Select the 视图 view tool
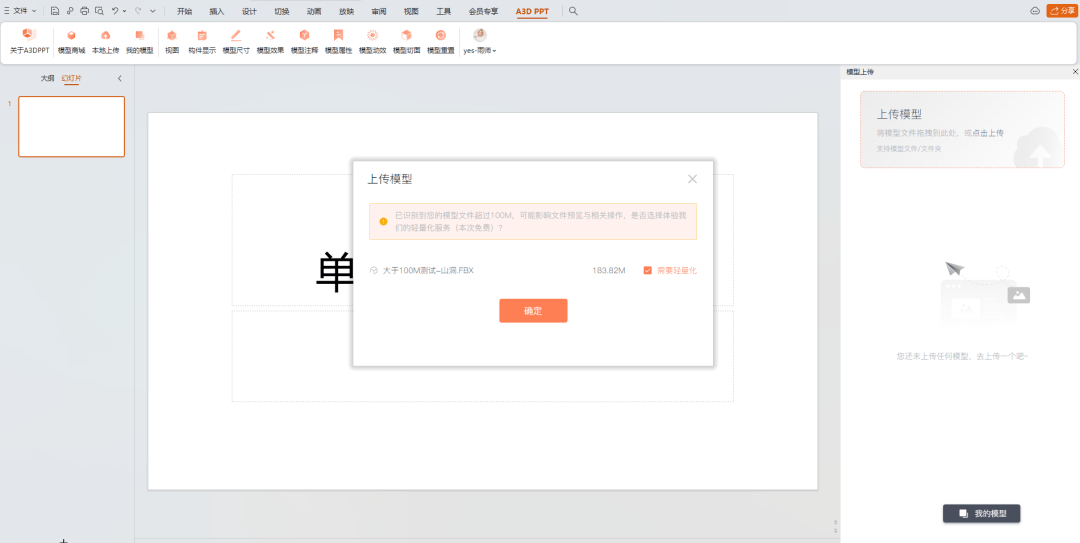Image resolution: width=1080 pixels, height=543 pixels. (172, 42)
